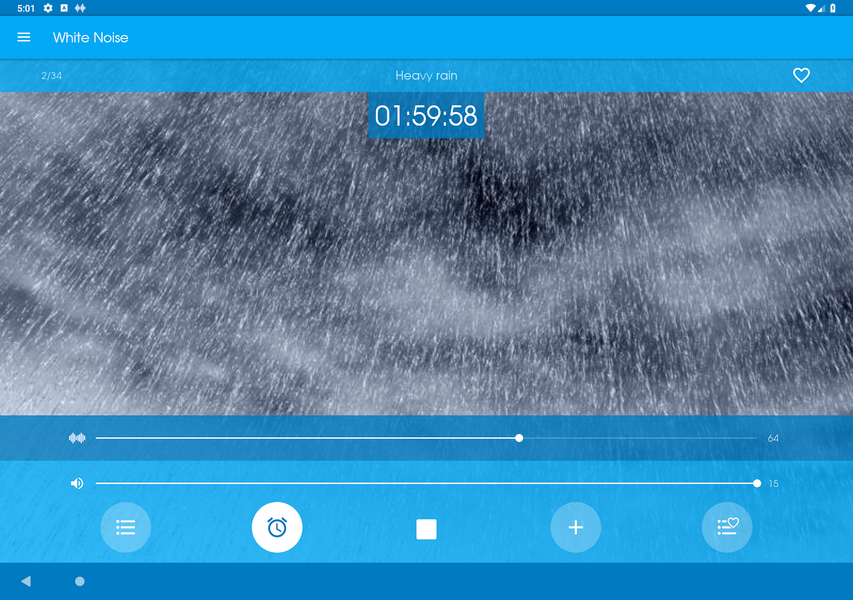Image resolution: width=853 pixels, height=600 pixels.
Task: Tap the settings gear in status bar
Action: [48, 8]
